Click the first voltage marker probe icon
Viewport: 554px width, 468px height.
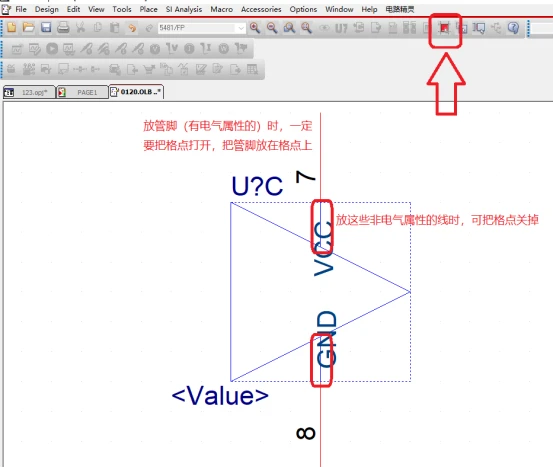(x=87, y=49)
